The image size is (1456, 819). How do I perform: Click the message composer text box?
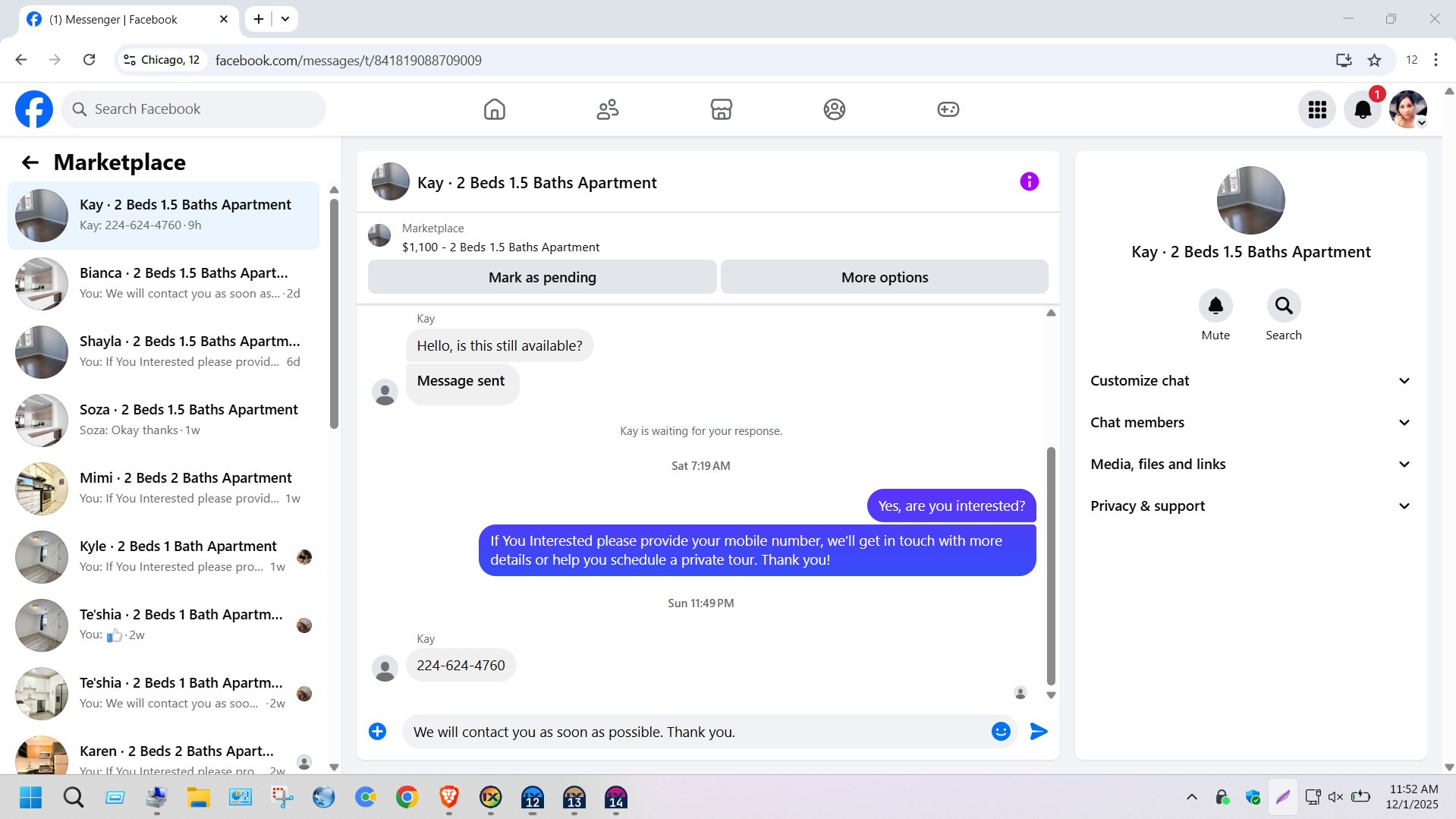694,732
